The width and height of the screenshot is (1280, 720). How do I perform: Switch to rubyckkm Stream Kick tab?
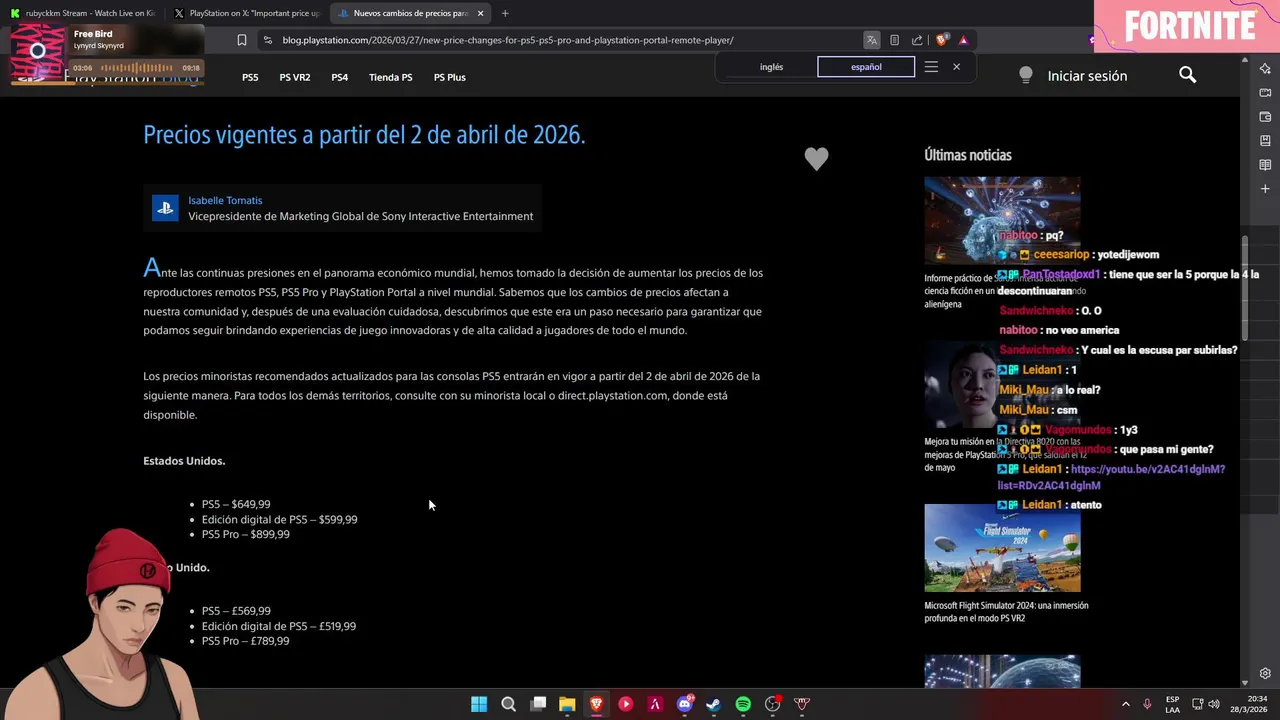point(82,13)
